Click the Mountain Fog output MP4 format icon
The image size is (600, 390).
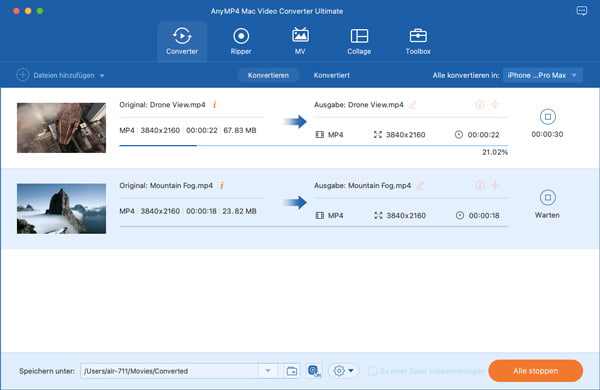(x=320, y=215)
